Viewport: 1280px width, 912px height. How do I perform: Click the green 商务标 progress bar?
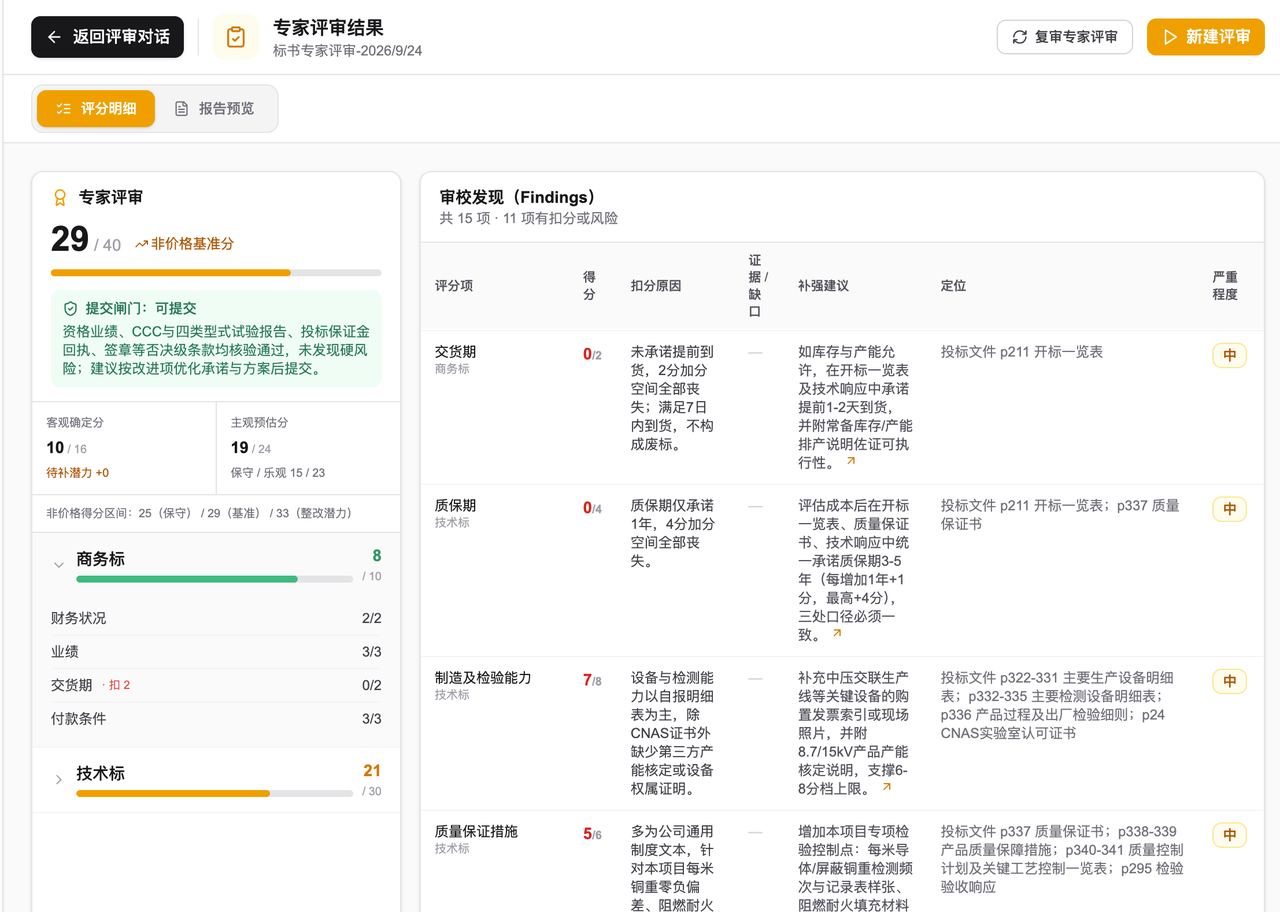(x=215, y=579)
